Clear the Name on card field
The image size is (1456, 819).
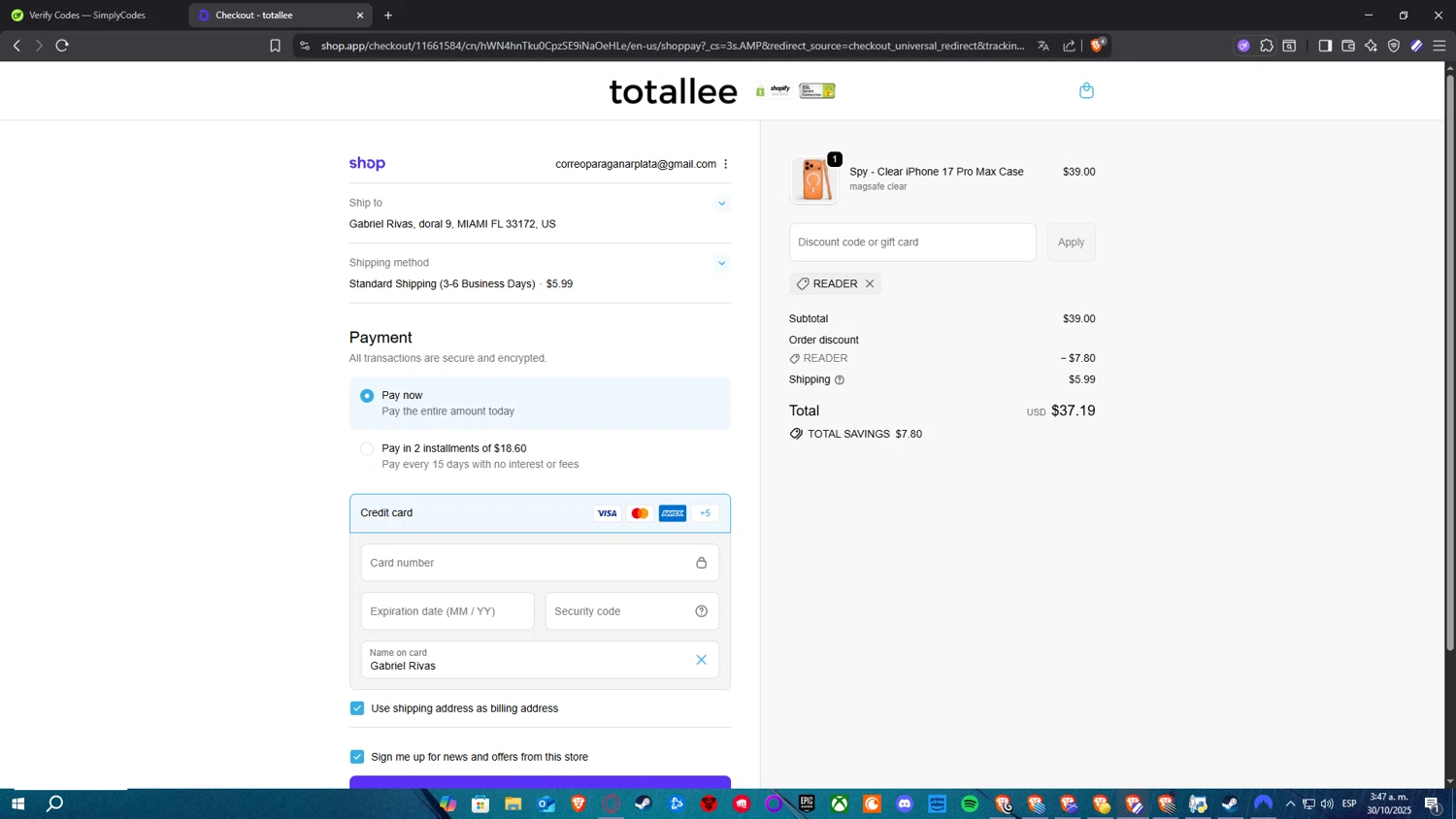(x=701, y=660)
